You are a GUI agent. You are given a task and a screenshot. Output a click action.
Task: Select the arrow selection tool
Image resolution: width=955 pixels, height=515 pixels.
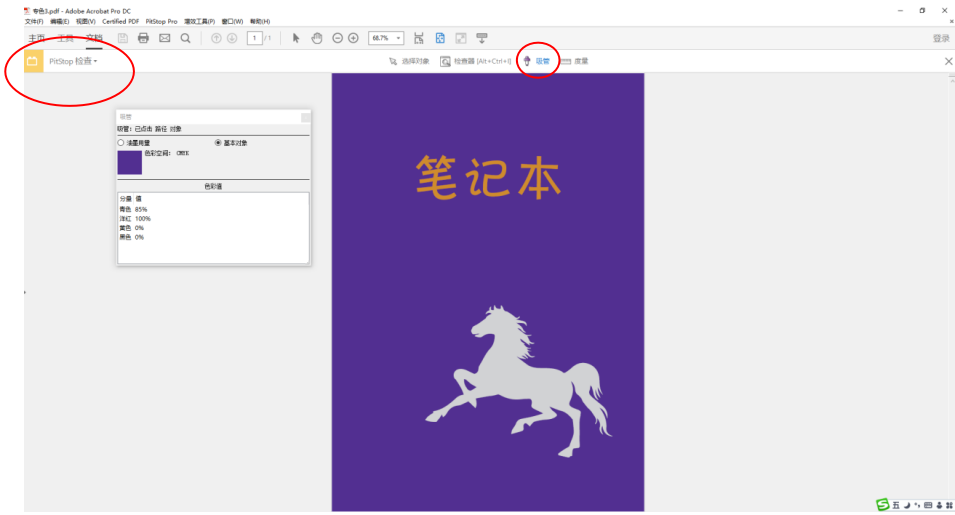tap(296, 38)
